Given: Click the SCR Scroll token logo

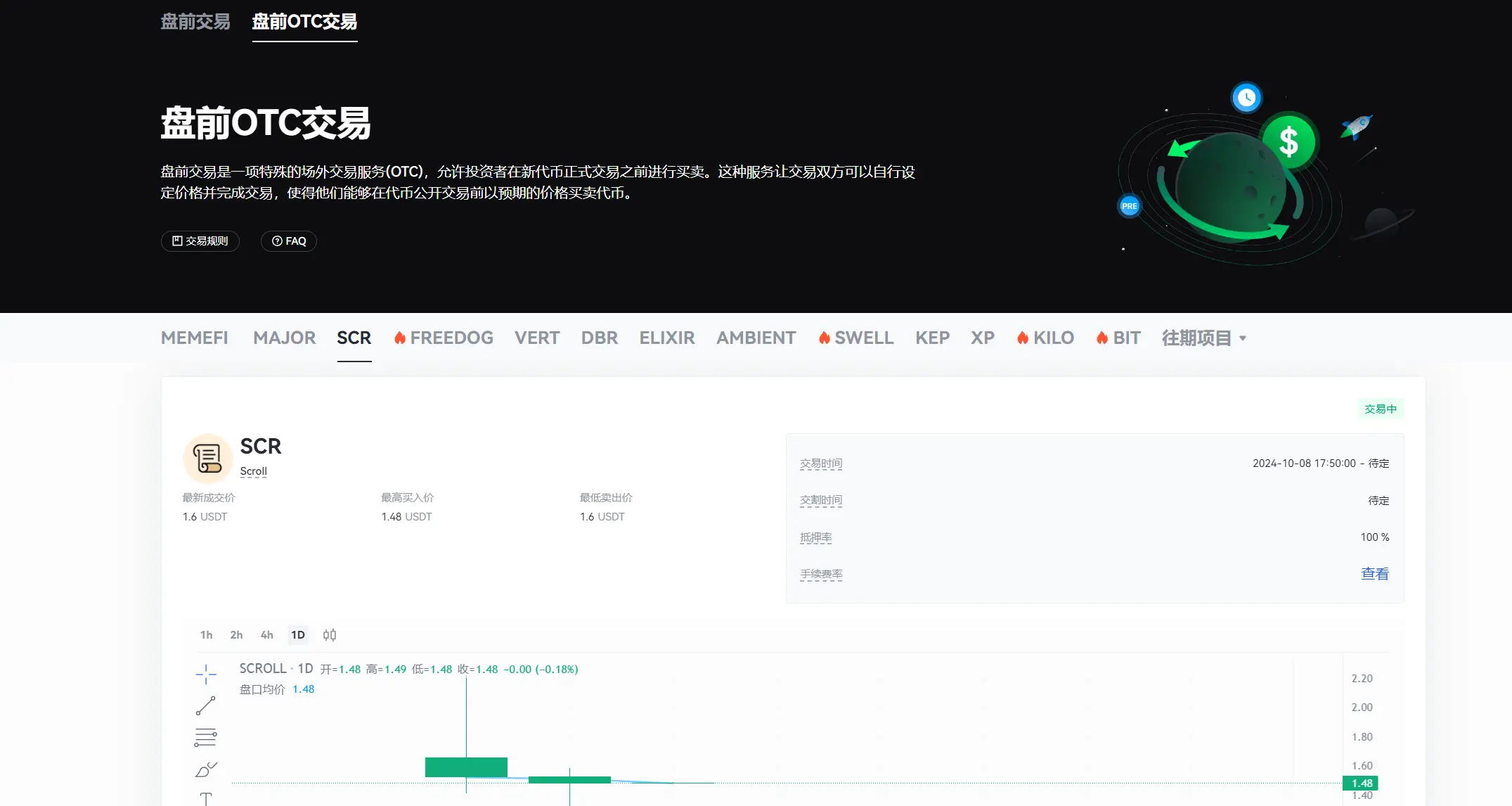Looking at the screenshot, I should pos(208,459).
